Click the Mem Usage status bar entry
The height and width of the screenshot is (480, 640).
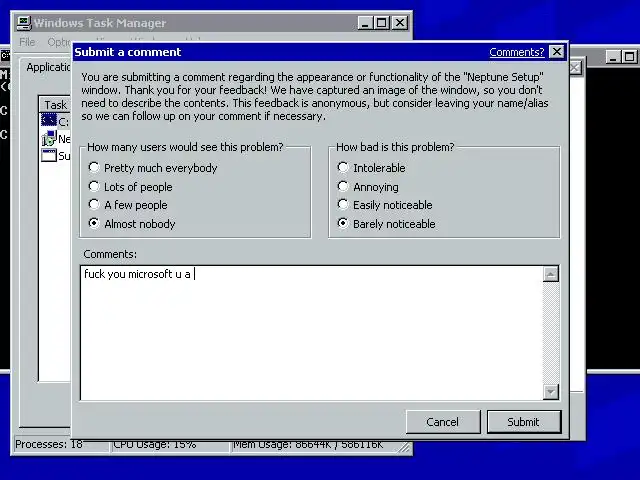click(x=308, y=444)
